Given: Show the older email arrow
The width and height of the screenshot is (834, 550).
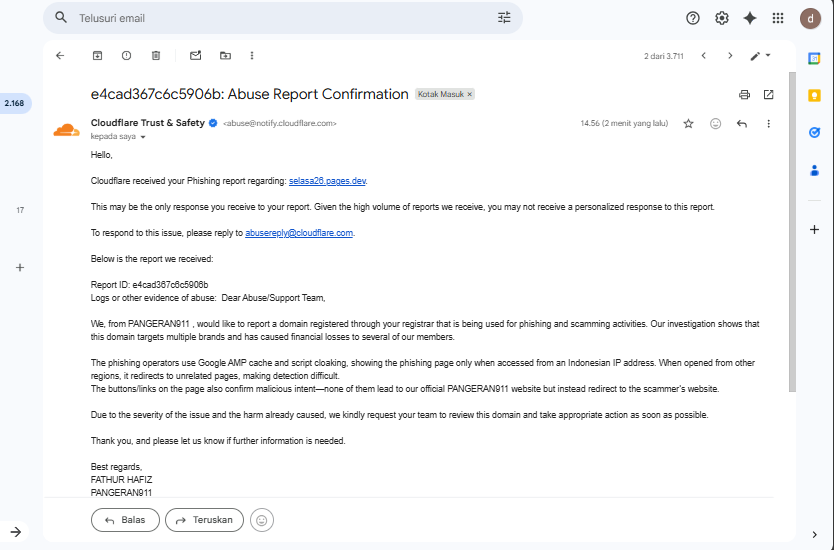Looking at the screenshot, I should (x=730, y=55).
